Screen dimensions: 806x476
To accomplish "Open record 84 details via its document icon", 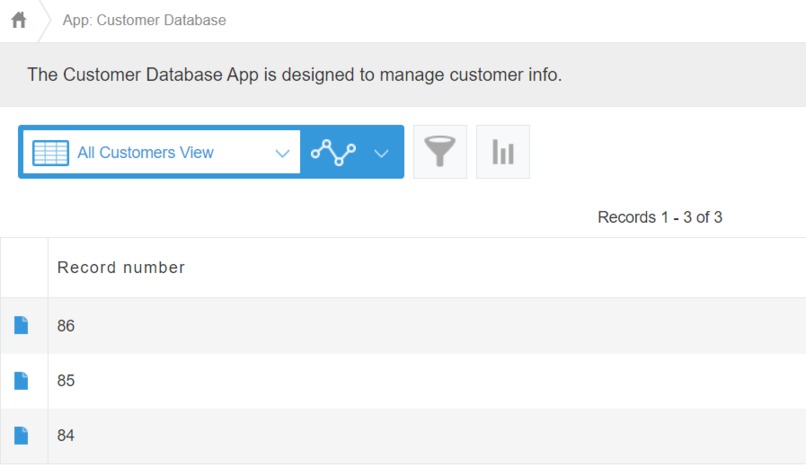I will (21, 436).
